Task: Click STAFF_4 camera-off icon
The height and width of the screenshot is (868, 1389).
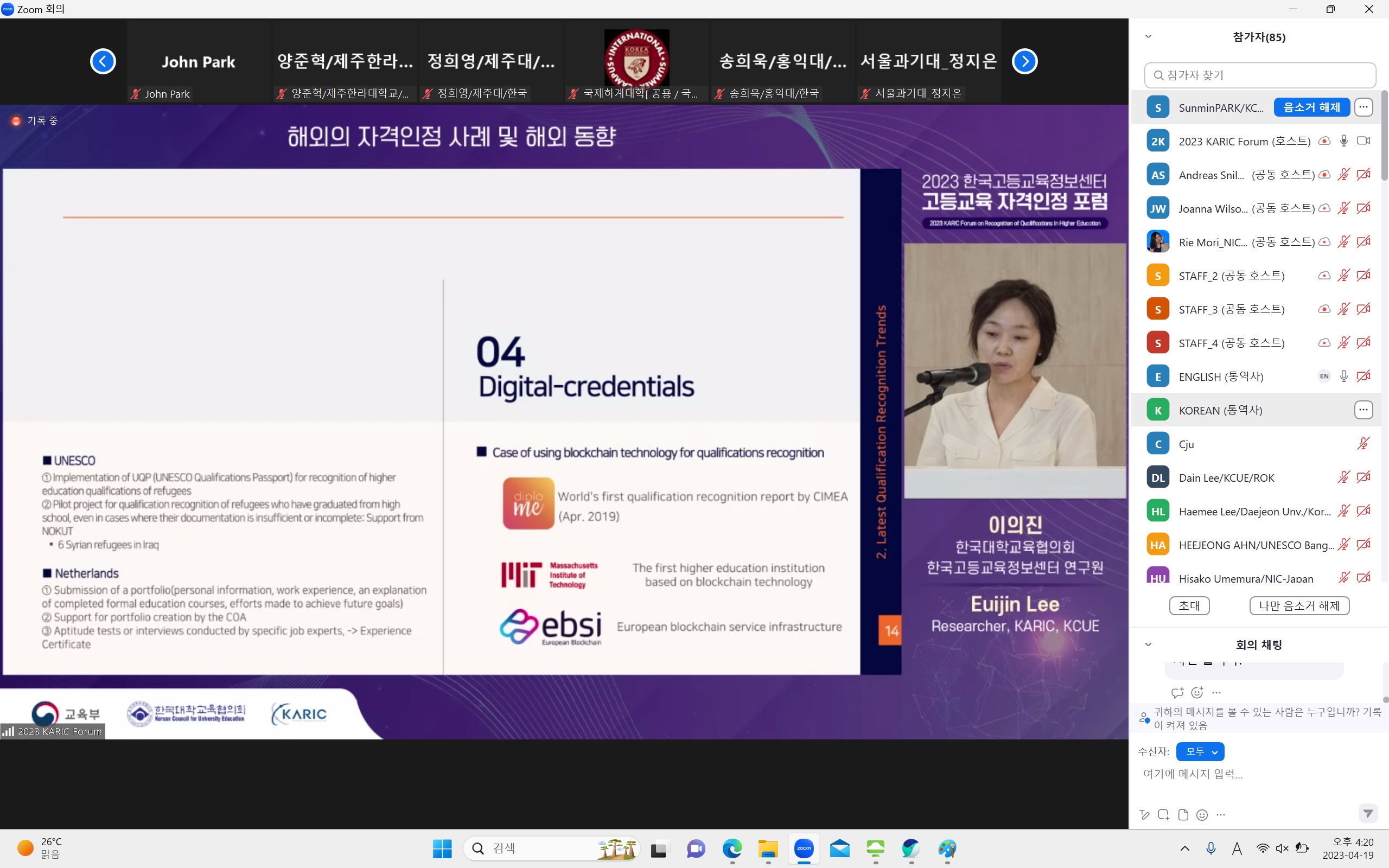Action: (x=1363, y=343)
